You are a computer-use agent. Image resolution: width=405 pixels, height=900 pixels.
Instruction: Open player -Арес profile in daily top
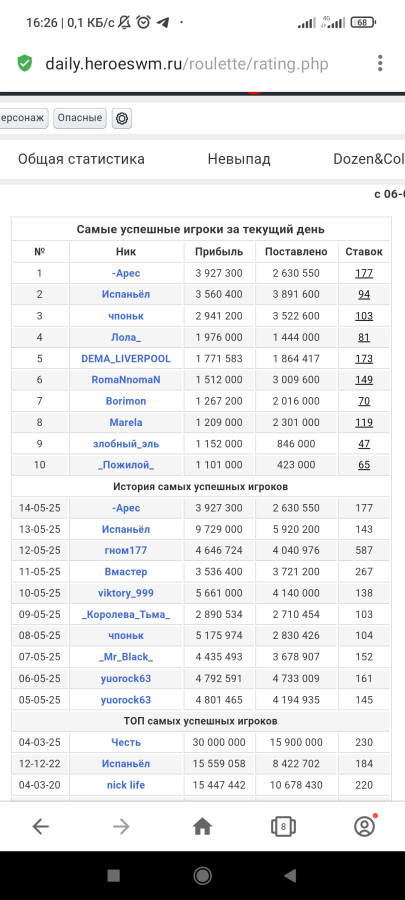coord(126,273)
